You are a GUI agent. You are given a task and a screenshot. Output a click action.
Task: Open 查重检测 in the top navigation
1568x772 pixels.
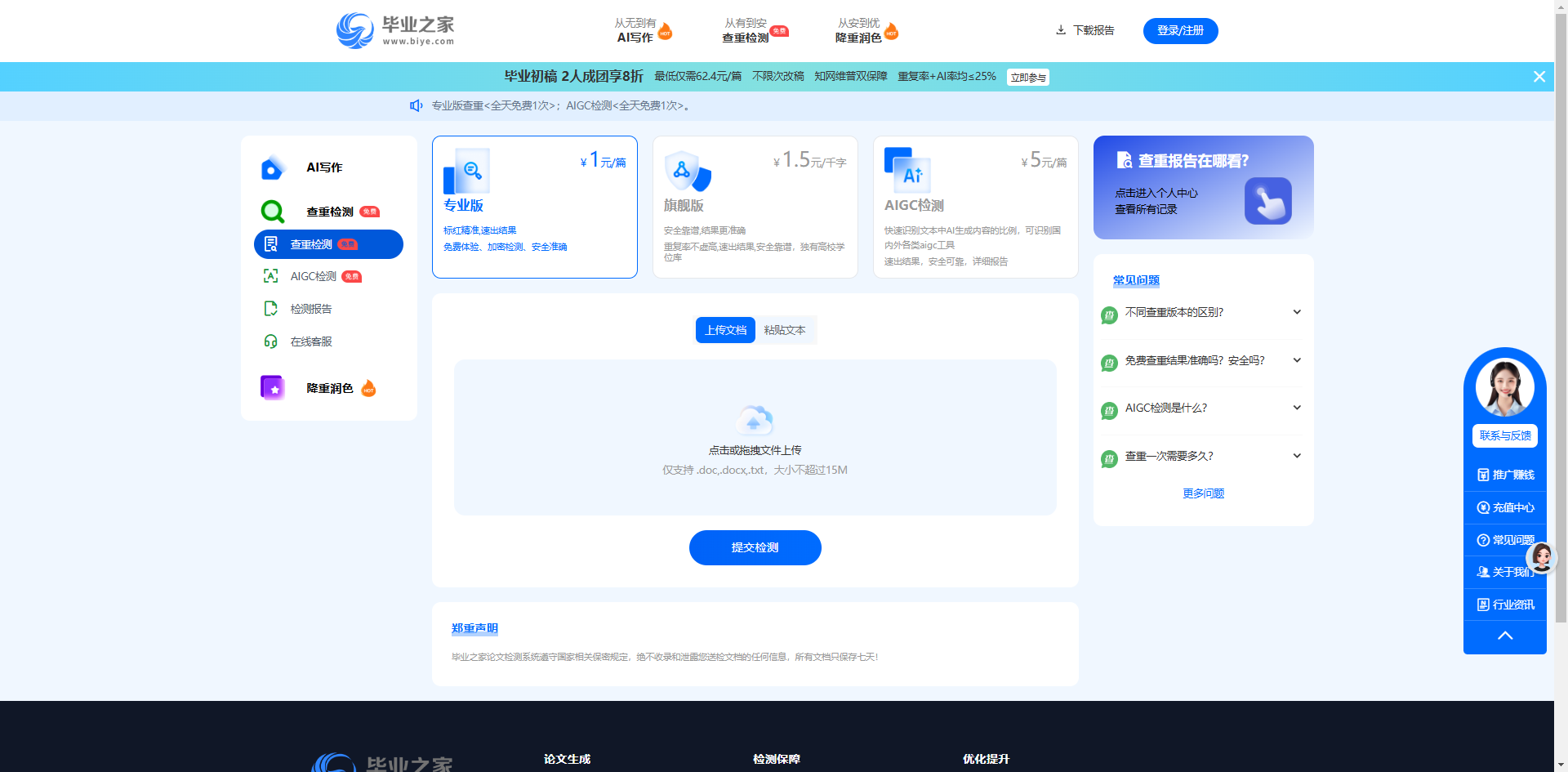[755, 31]
